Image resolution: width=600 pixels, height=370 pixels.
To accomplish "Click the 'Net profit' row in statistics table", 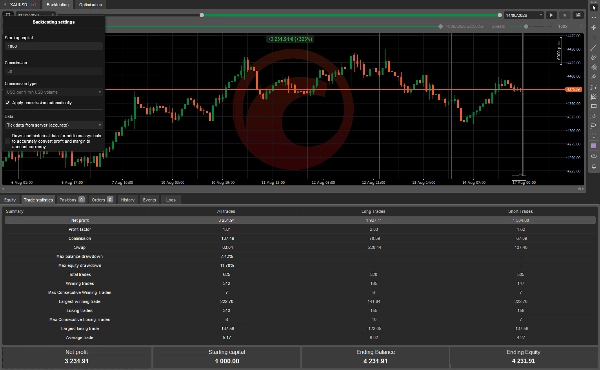I will [300, 220].
